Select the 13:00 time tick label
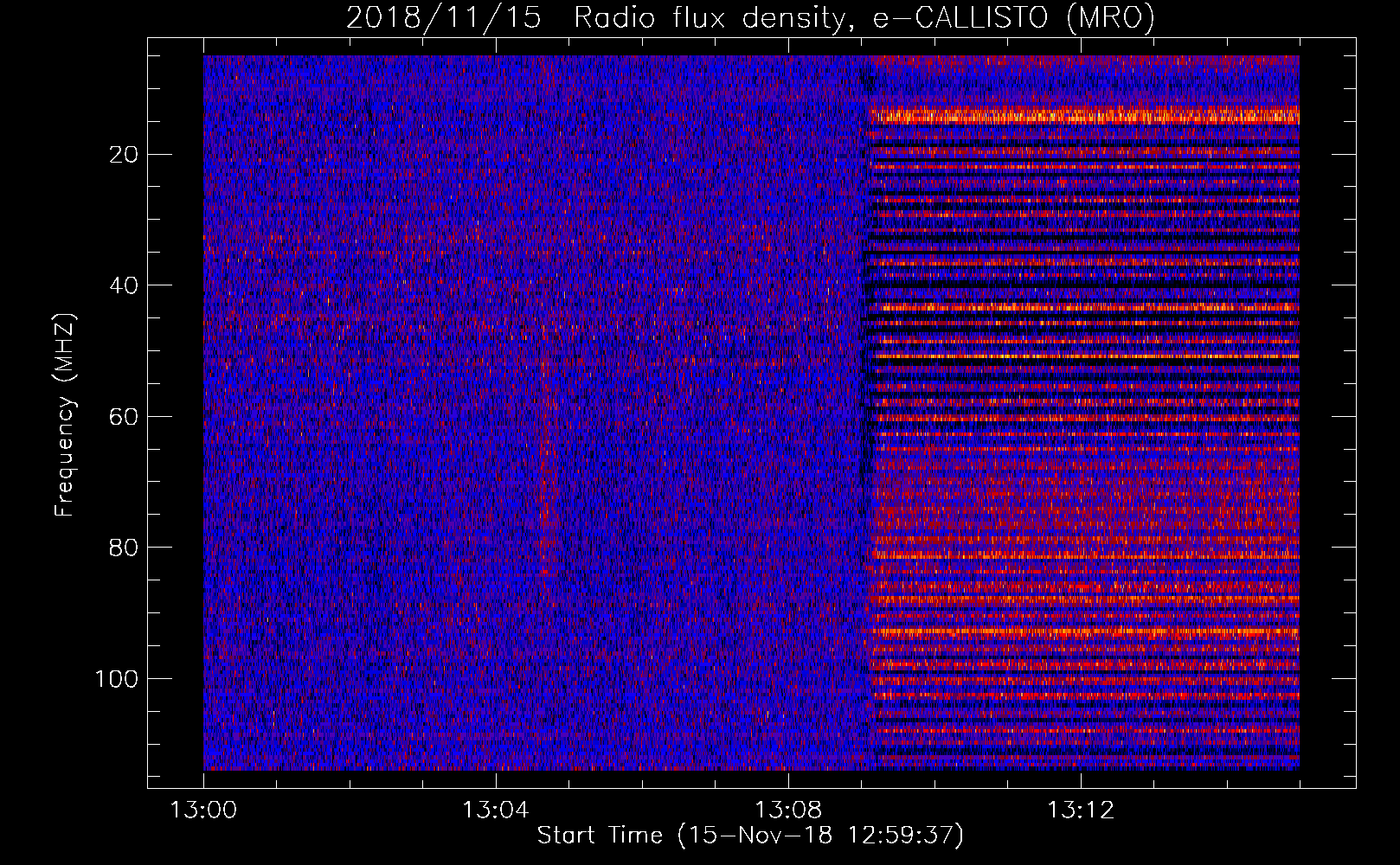The width and height of the screenshot is (1400, 865). [203, 811]
